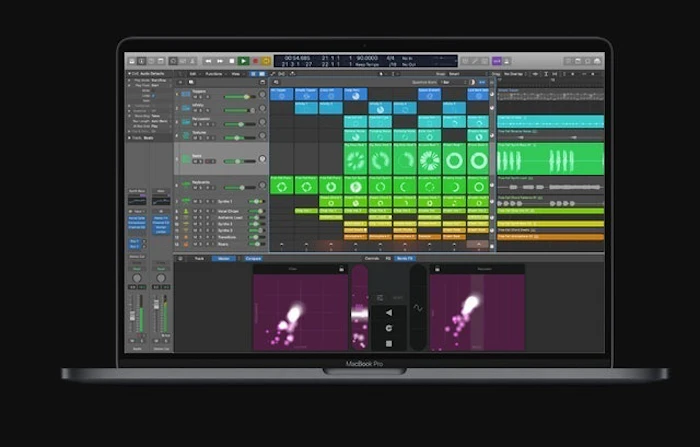Adjust the Toppers track volume slider
Screen dimensions: 700x447
coord(239,96)
